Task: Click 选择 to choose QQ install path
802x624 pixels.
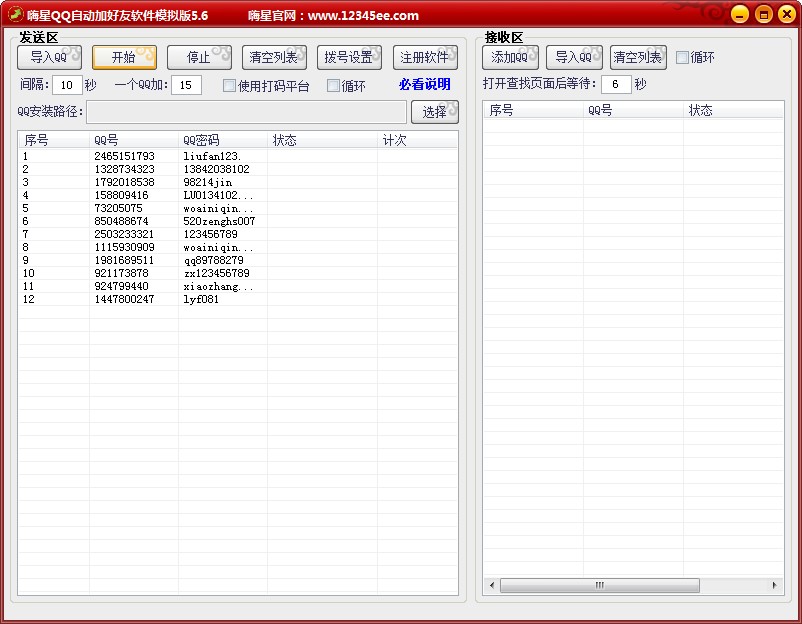Action: click(x=435, y=112)
